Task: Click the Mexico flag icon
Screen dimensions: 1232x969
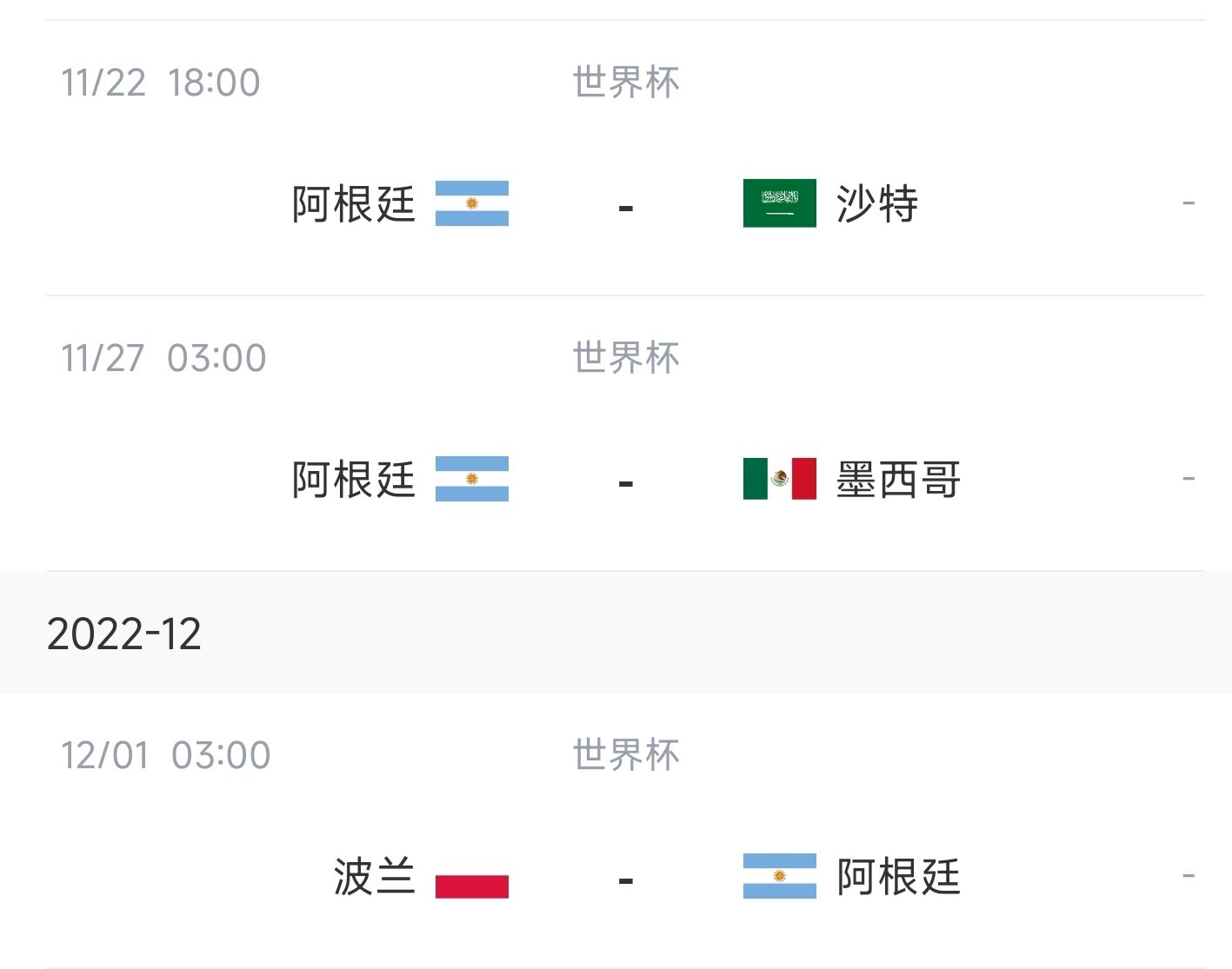Action: [x=779, y=479]
